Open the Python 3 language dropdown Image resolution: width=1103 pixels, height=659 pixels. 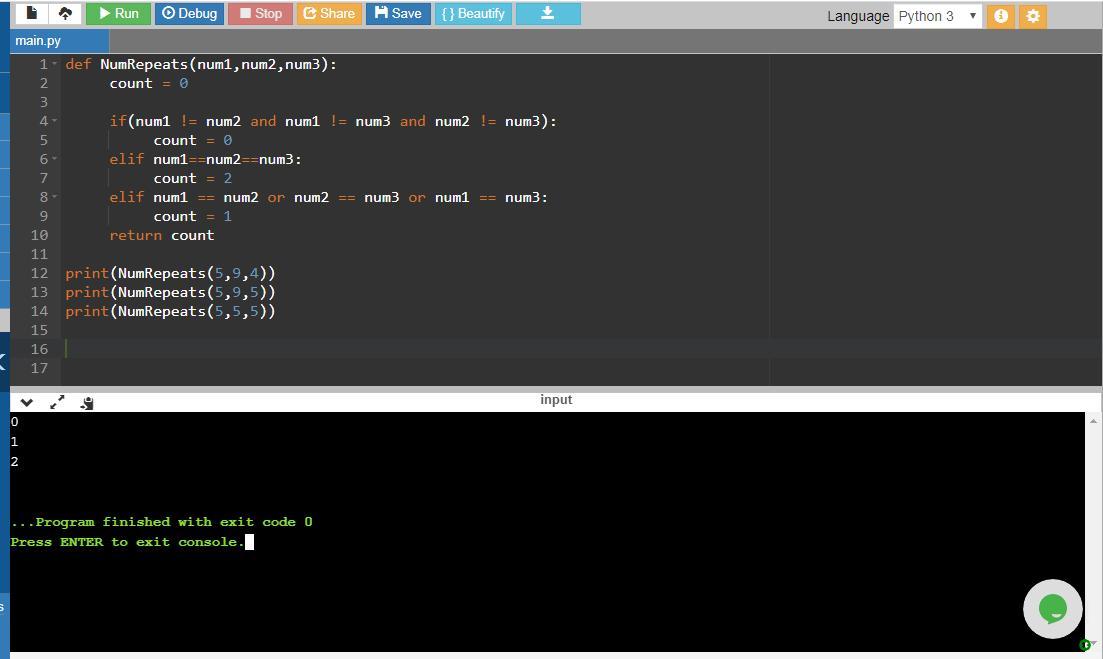coord(937,16)
